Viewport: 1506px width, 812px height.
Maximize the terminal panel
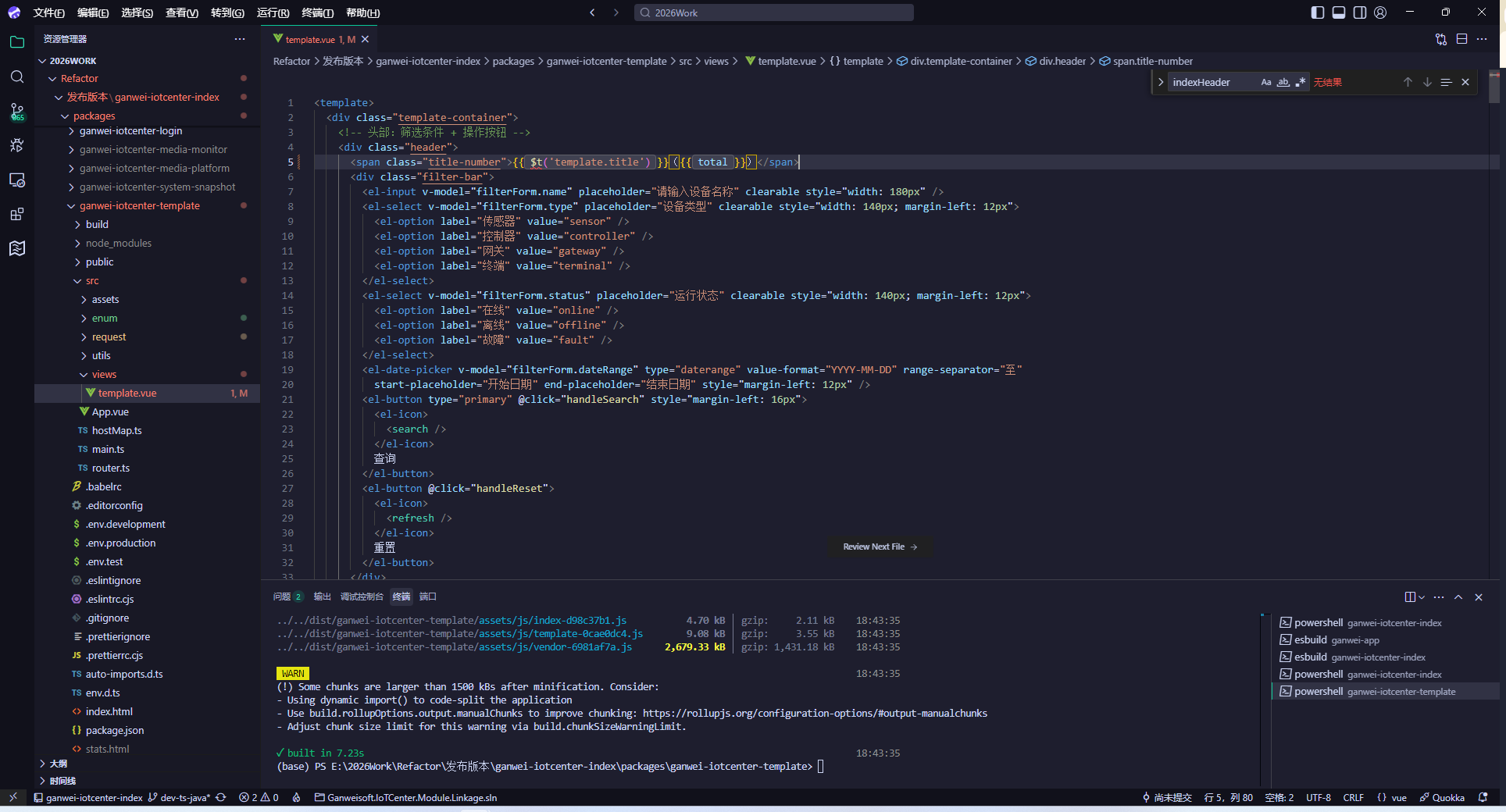click(1458, 597)
